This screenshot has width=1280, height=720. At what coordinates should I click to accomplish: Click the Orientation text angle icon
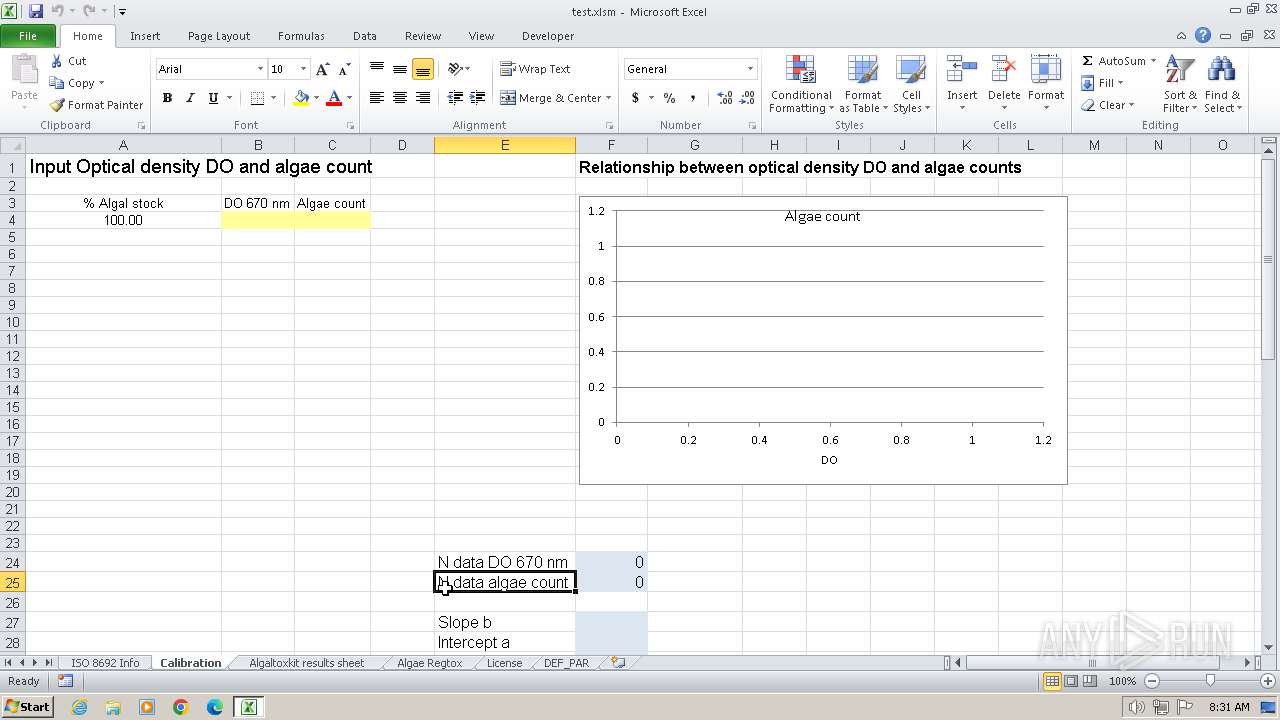tap(456, 69)
